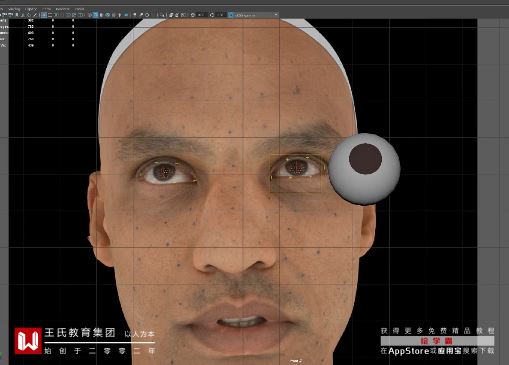Viewport: 509px width, 365px height.
Task: Open the Show panel menu
Action: click(46, 9)
